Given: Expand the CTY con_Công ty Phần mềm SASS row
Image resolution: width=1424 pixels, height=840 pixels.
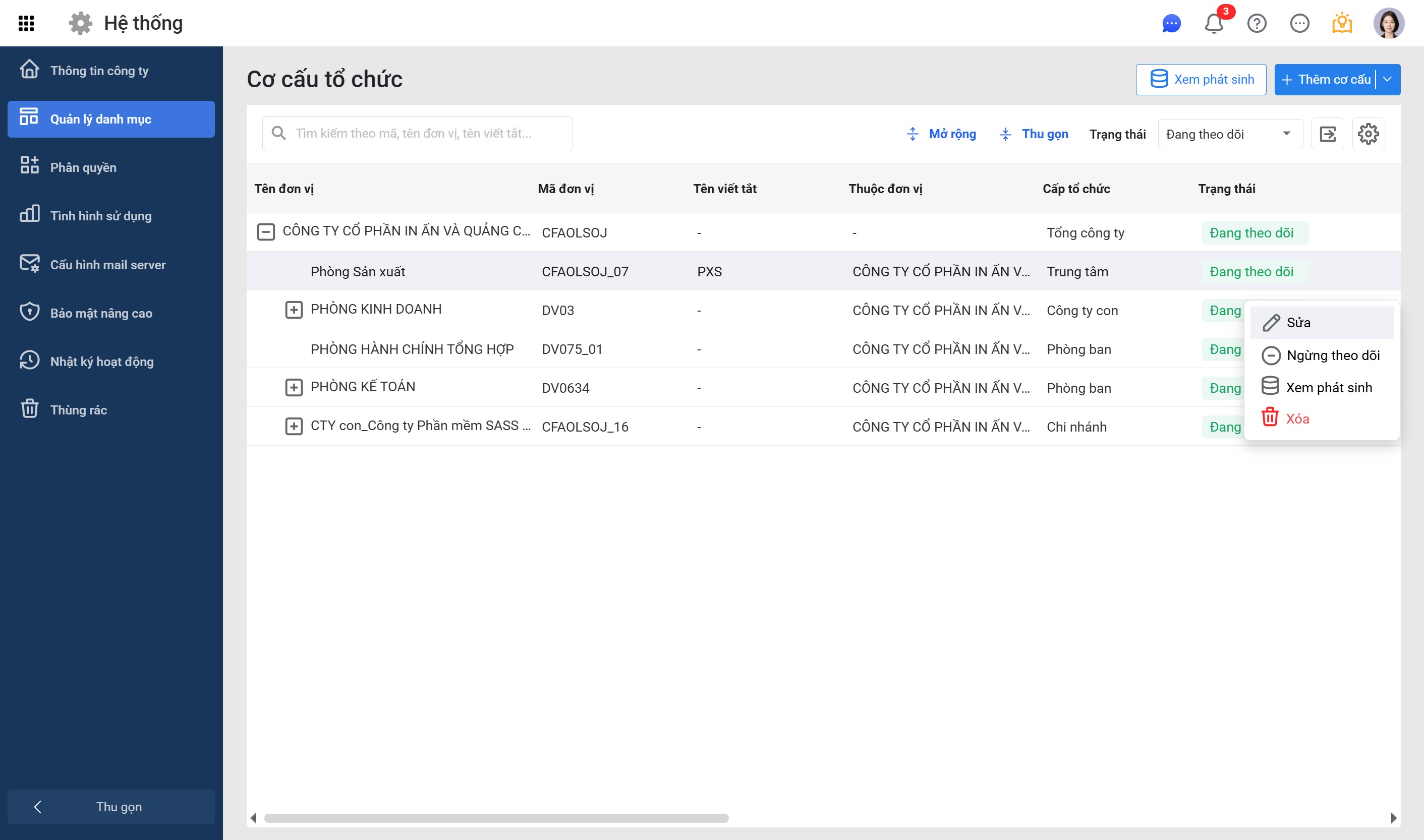Looking at the screenshot, I should (x=293, y=426).
